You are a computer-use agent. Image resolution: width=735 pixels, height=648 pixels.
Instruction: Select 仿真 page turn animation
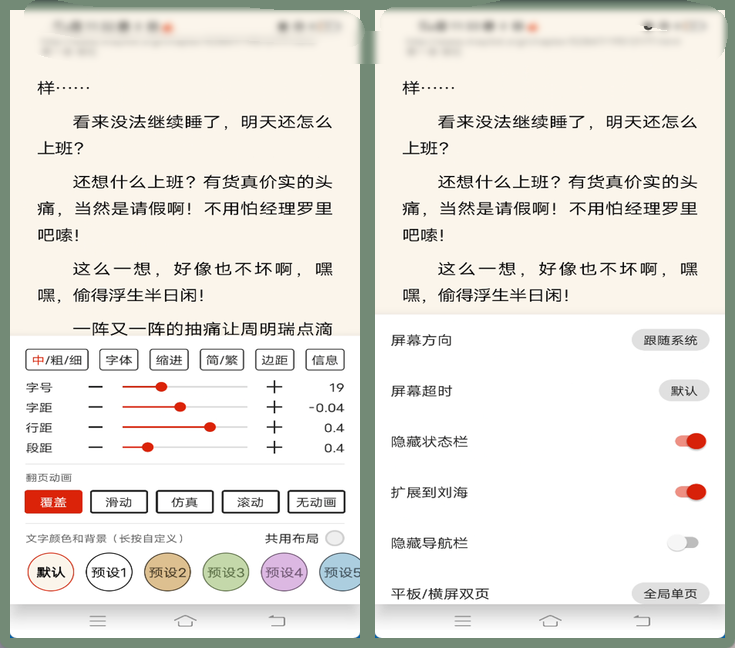pyautogui.click(x=185, y=502)
